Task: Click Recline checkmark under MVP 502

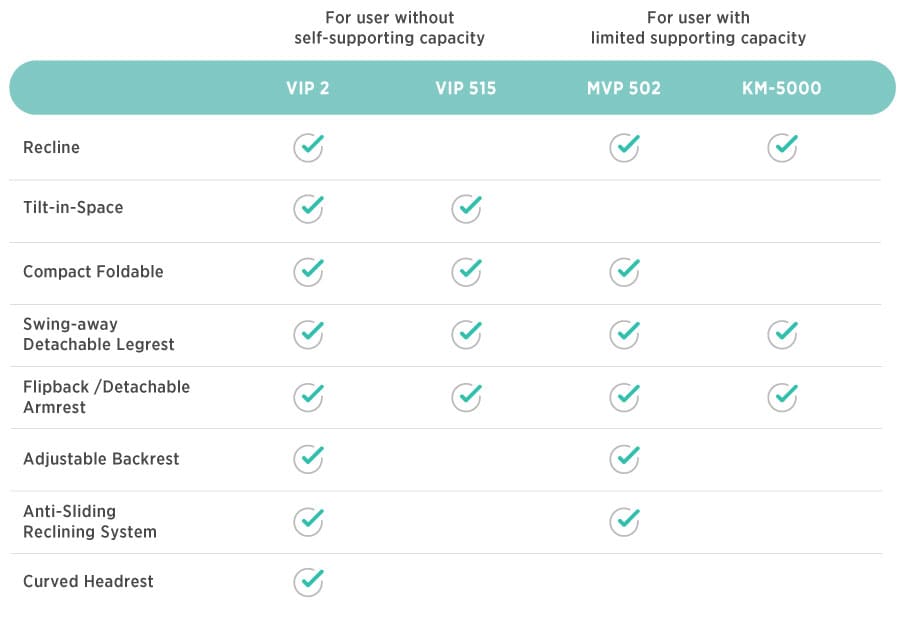Action: tap(625, 148)
